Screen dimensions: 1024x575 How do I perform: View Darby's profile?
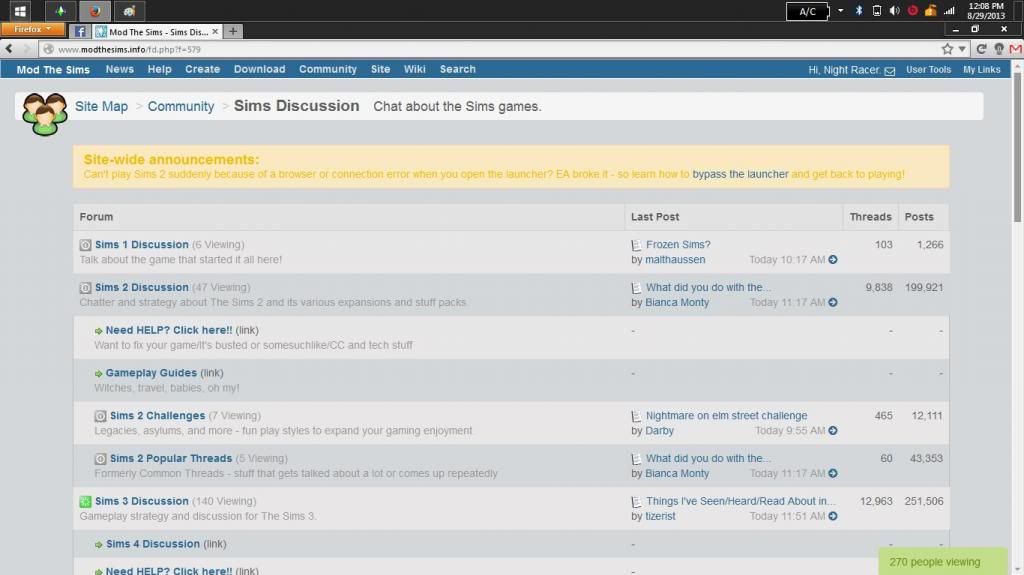(659, 431)
